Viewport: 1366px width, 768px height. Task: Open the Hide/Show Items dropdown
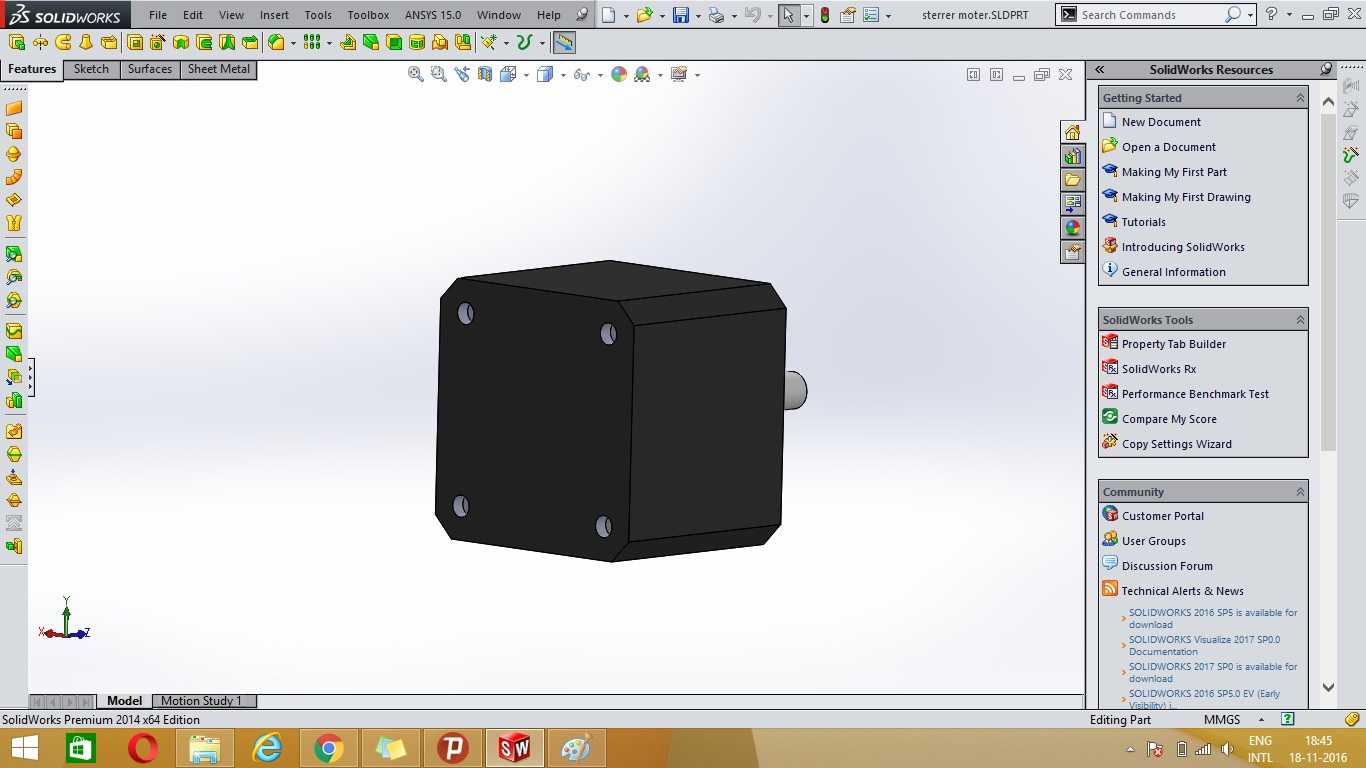[x=599, y=75]
